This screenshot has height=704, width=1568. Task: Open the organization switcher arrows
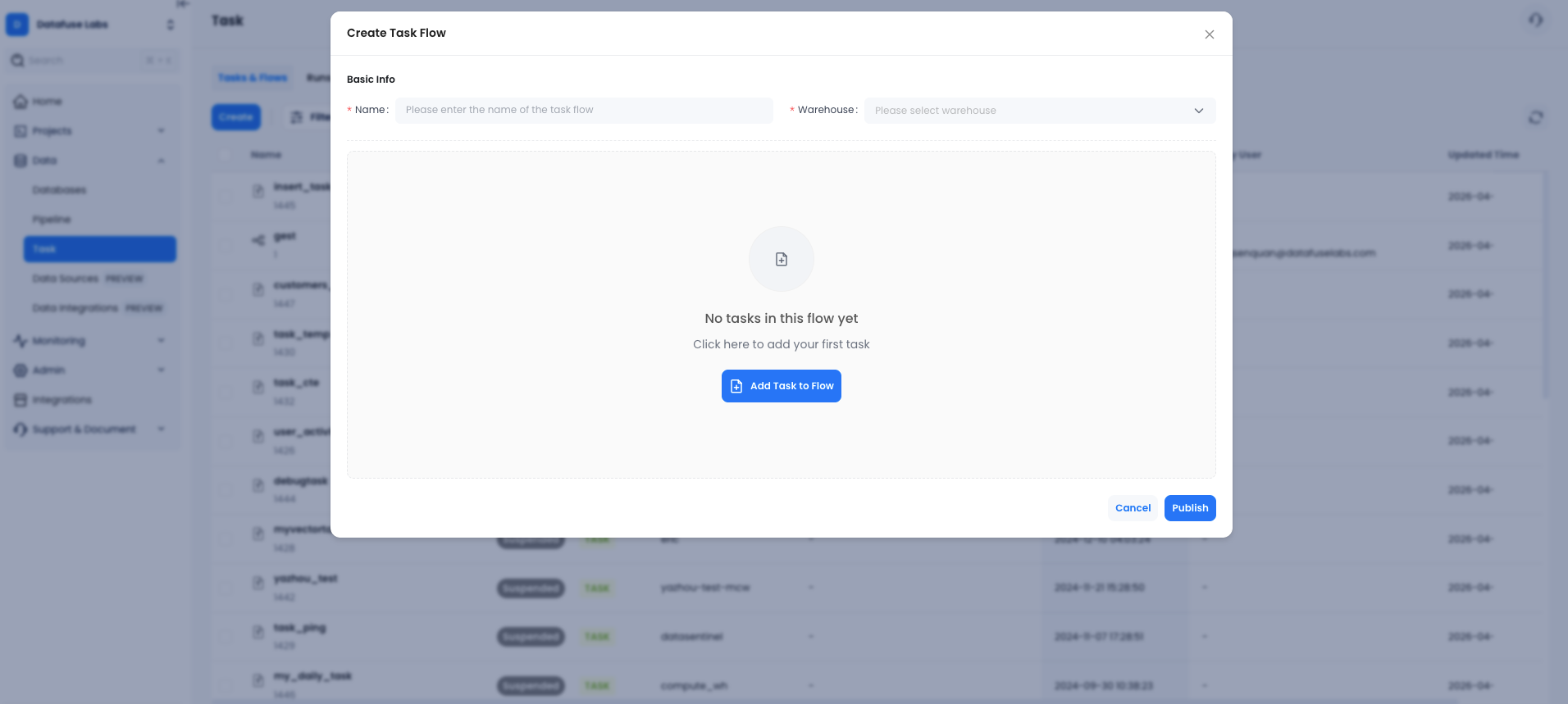[170, 25]
